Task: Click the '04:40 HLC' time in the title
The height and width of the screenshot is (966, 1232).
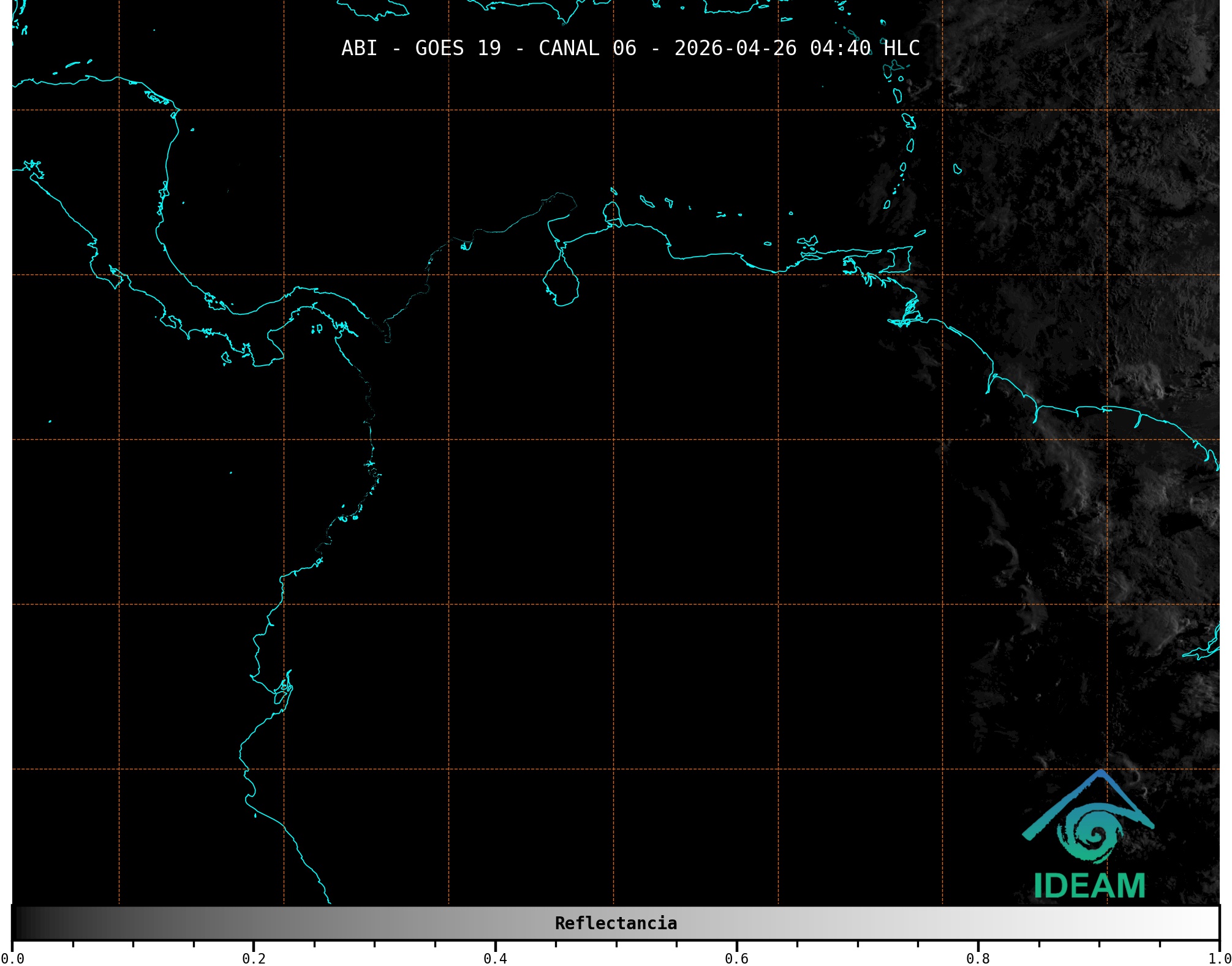Action: (864, 48)
